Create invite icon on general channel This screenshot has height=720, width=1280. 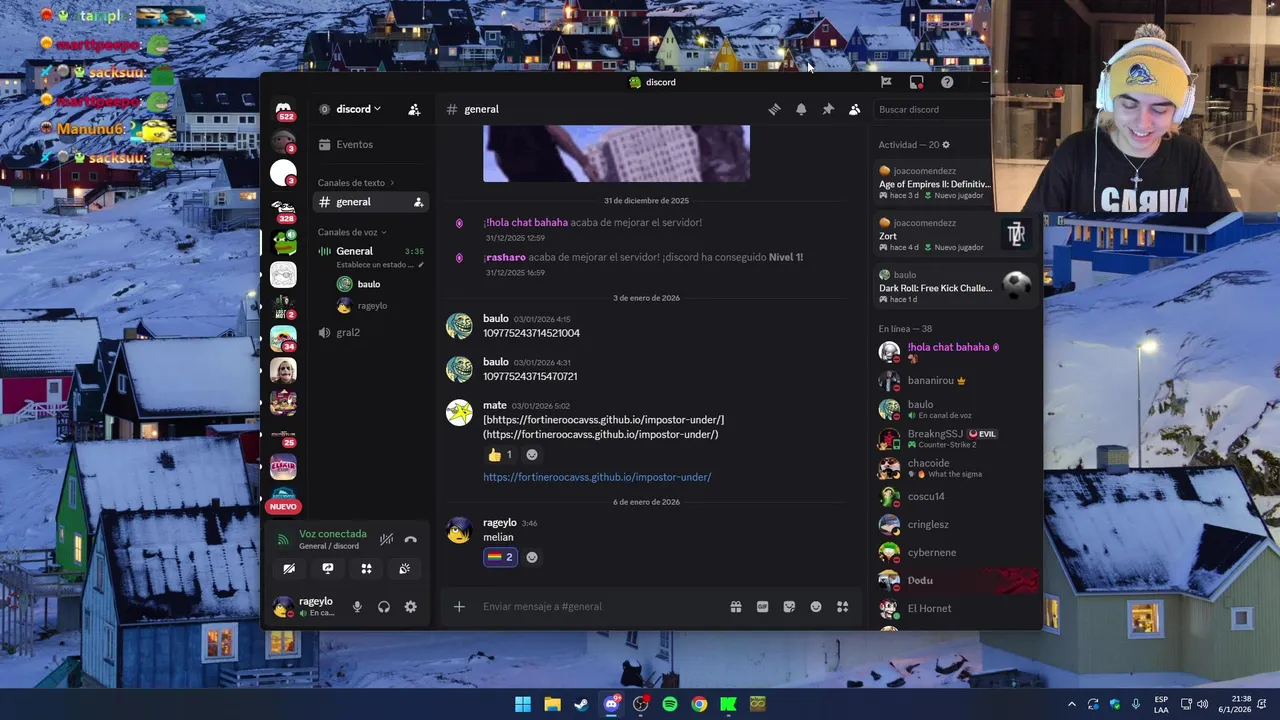tap(418, 202)
